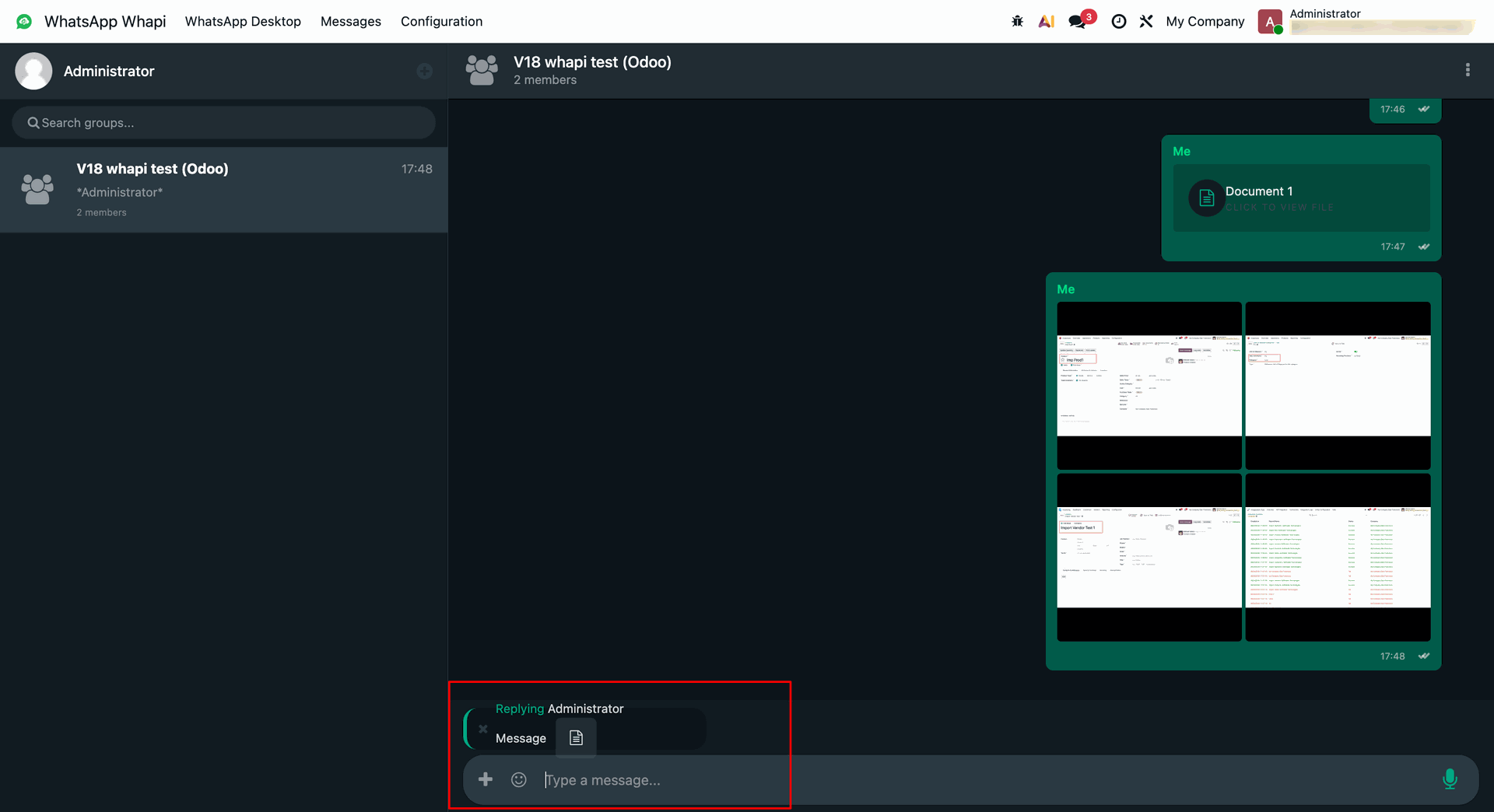This screenshot has height=812, width=1494.
Task: Click the 'CLICK TO VIEW FILE' text
Action: click(x=1279, y=208)
